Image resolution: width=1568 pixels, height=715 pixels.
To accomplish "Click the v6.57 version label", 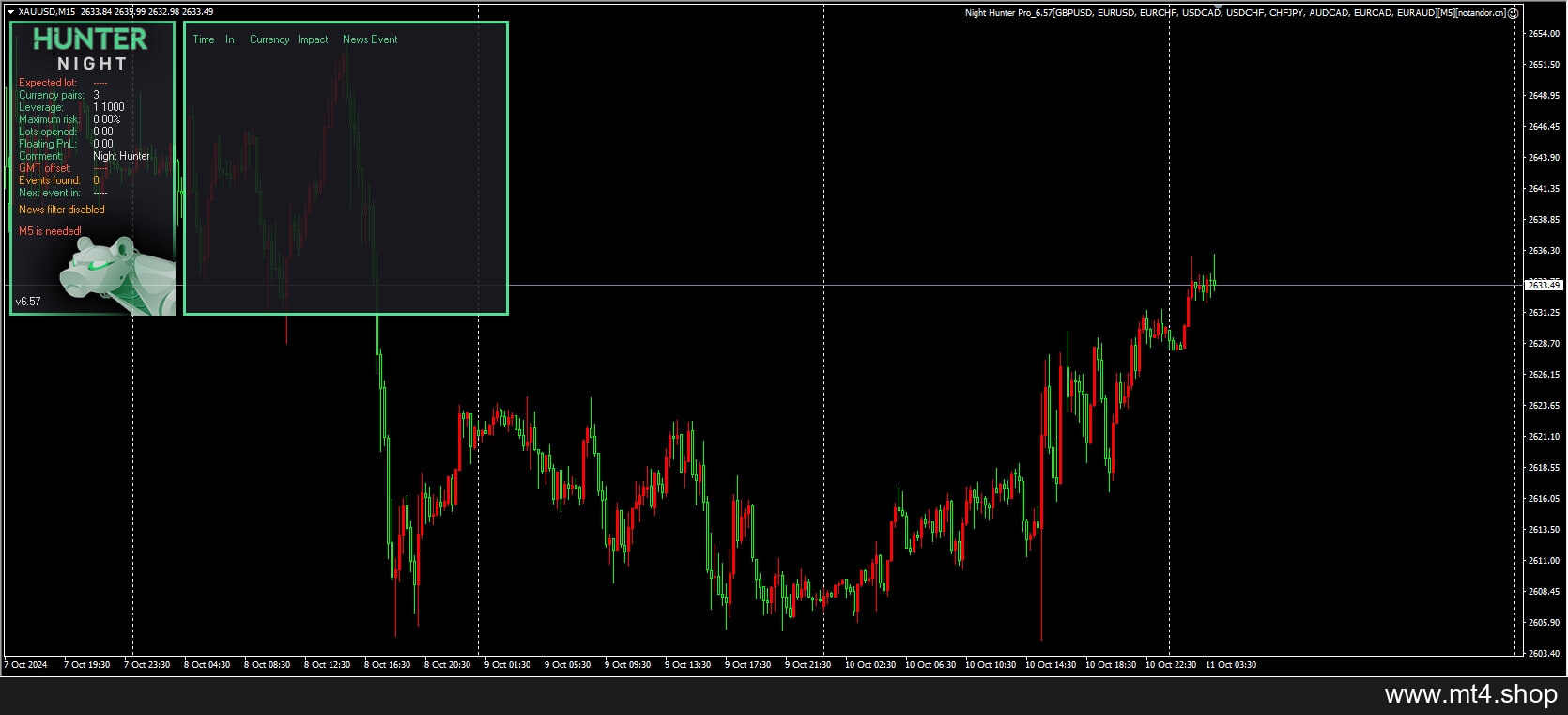I will 28,302.
